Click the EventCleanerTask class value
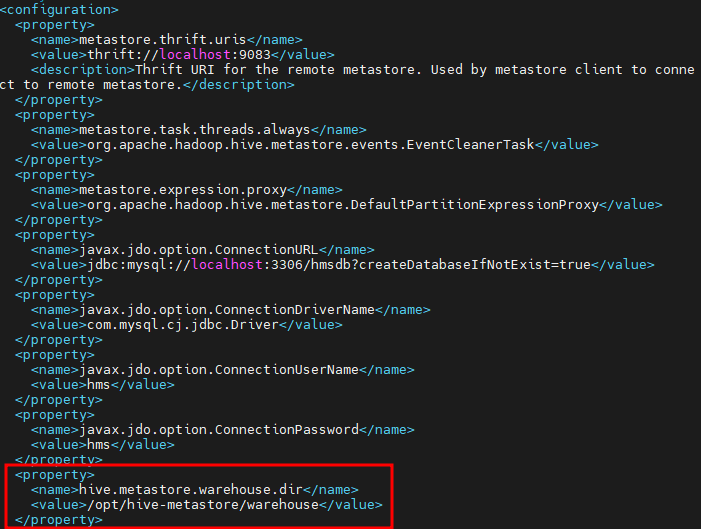Screen dimensions: 701x529 coord(311,145)
